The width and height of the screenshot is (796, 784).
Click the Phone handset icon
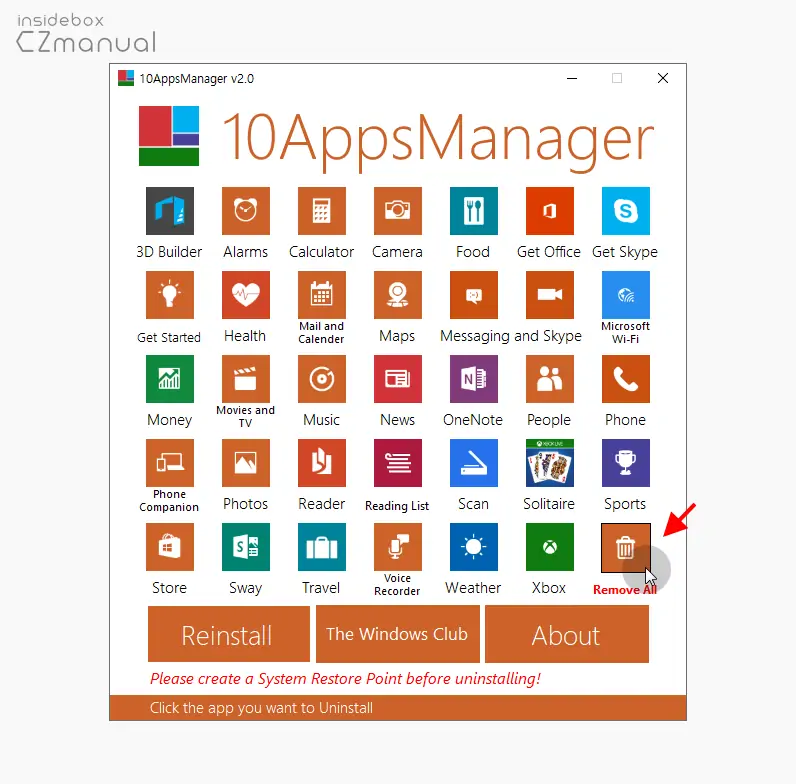[x=625, y=379]
